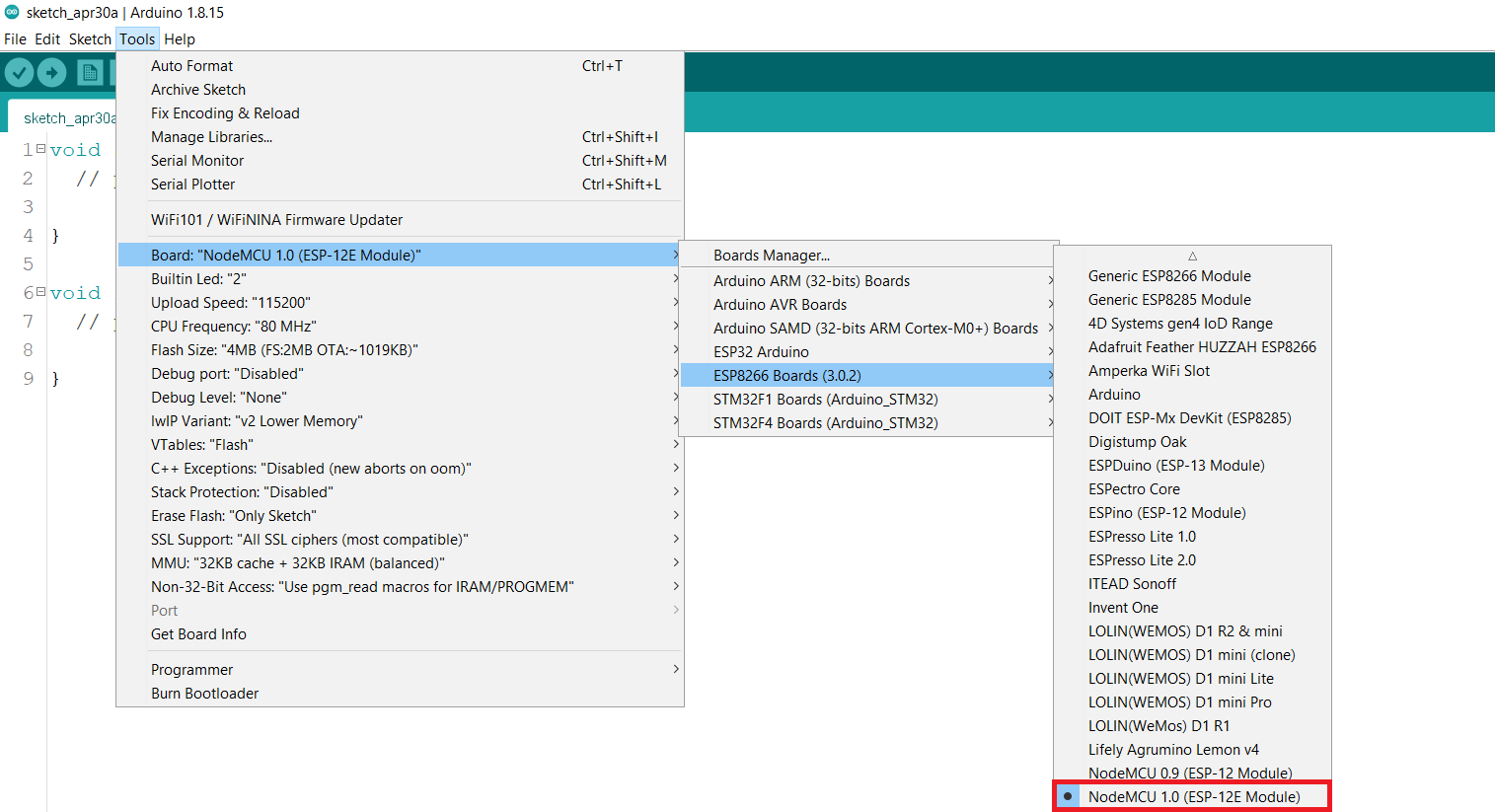Choose Archive Sketch

pos(400,90)
